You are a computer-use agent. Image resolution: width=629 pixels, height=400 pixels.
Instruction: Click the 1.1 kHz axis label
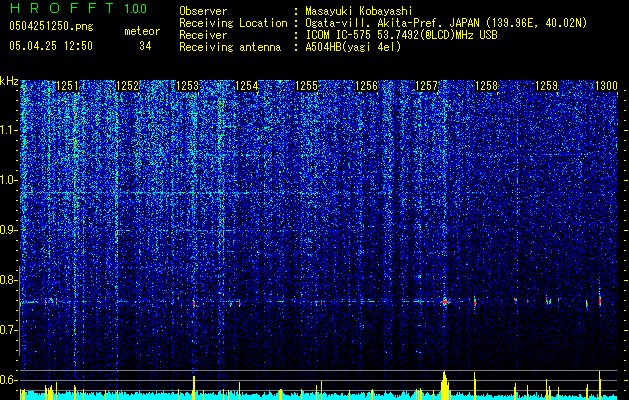coord(9,130)
